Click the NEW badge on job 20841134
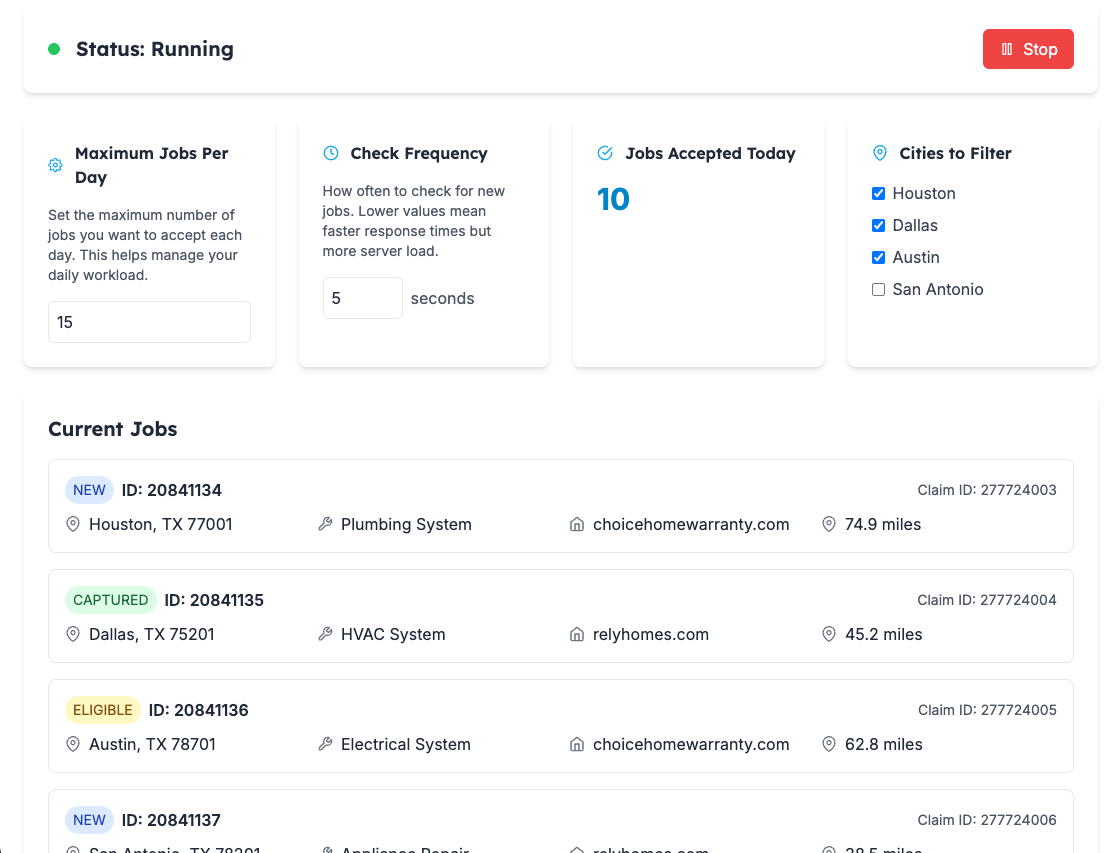The height and width of the screenshot is (853, 1120). pos(89,490)
